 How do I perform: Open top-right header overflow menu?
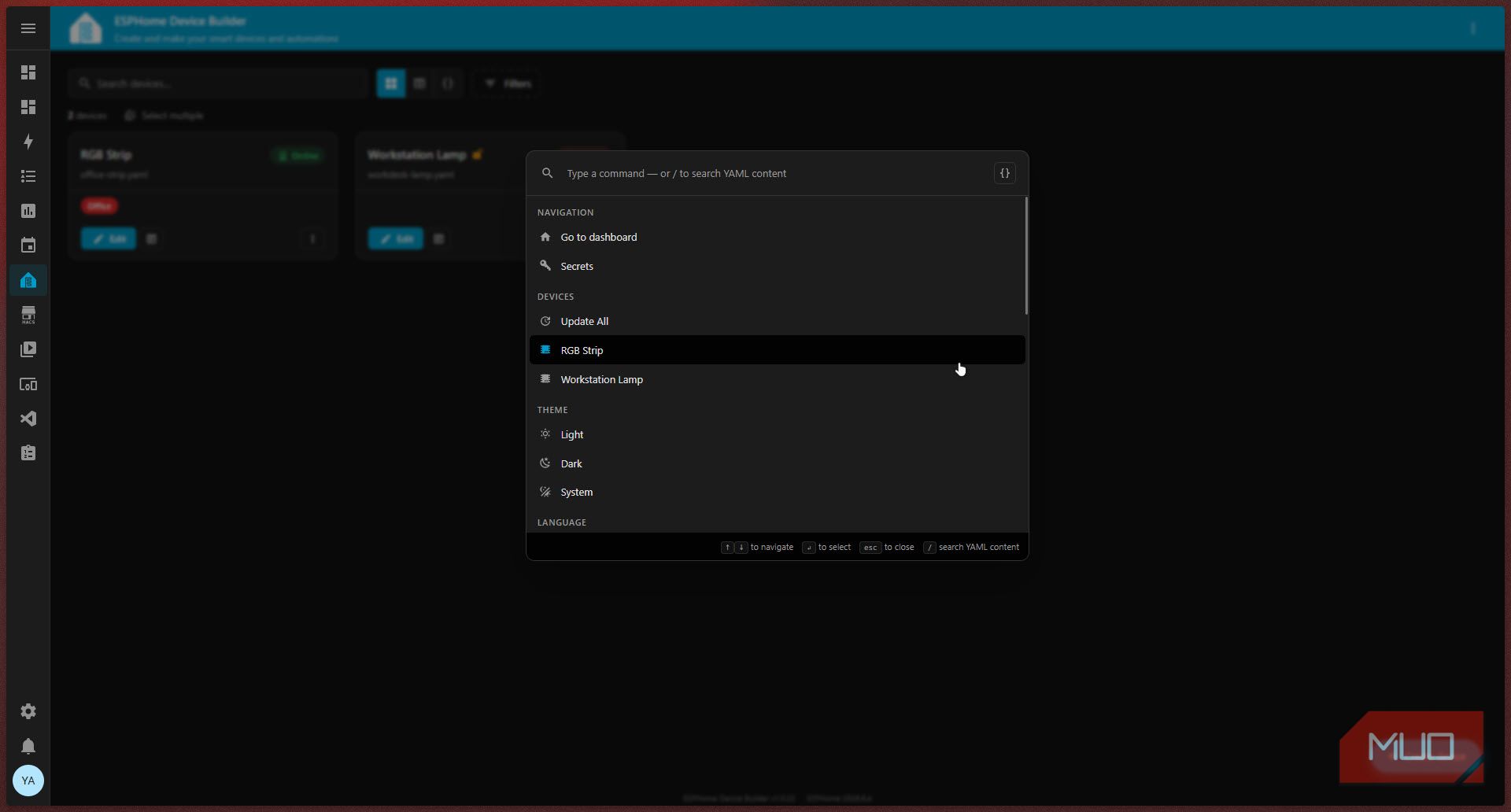point(1472,28)
